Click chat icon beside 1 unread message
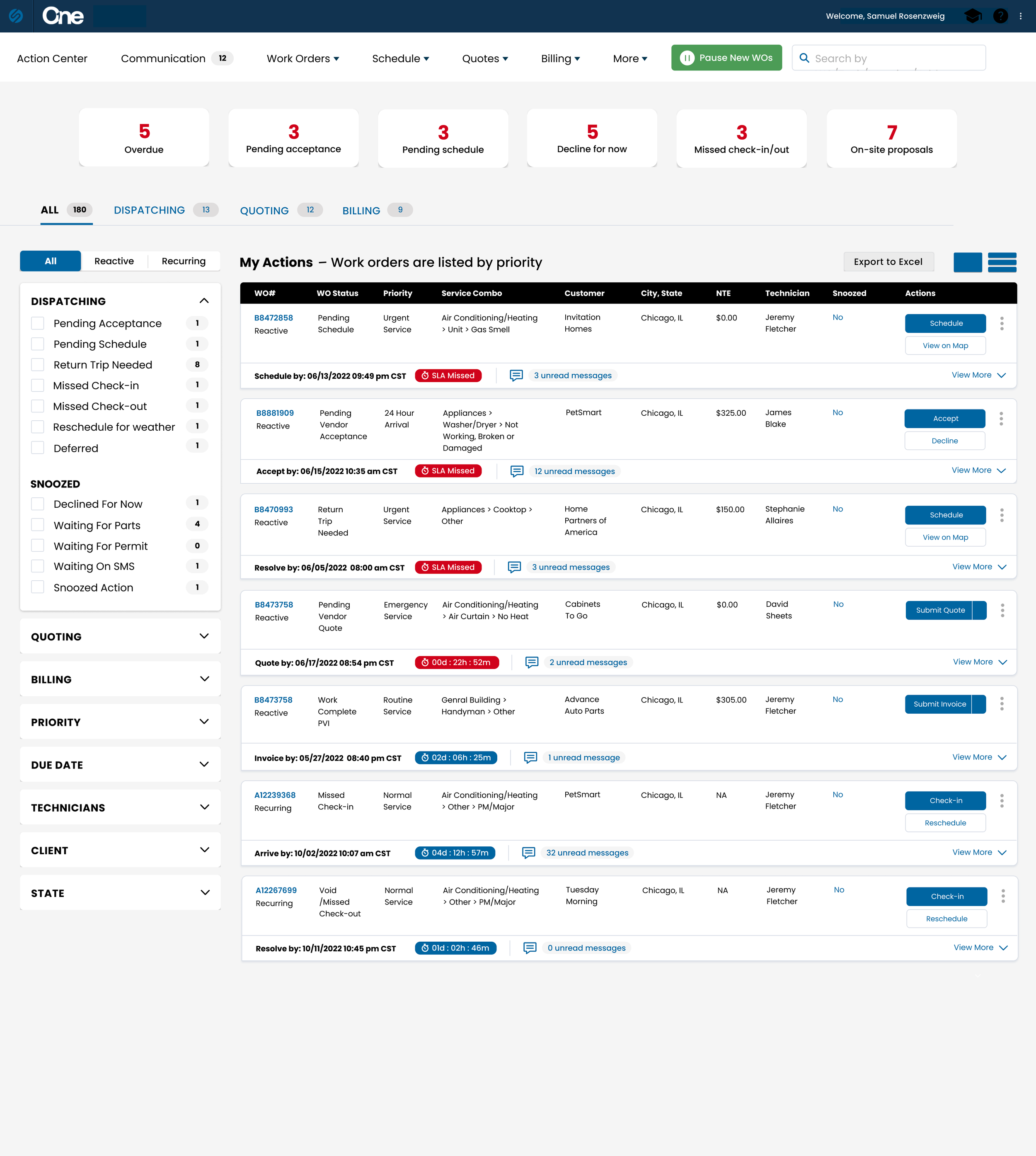The height and width of the screenshot is (1156, 1036). [530, 757]
